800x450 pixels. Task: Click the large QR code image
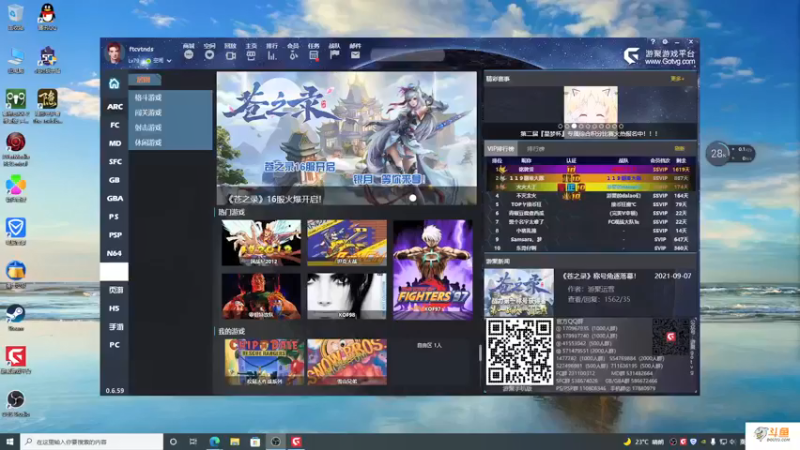[519, 352]
